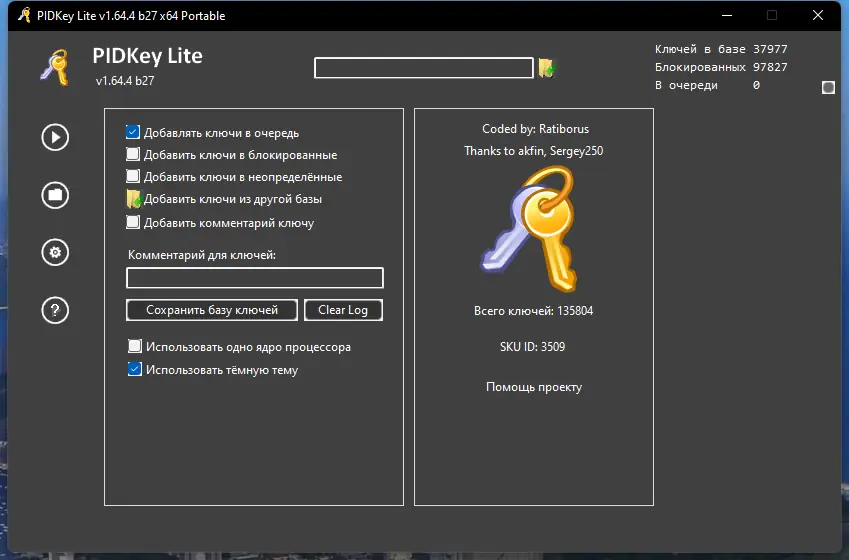Focus the key input field at the top

(424, 68)
